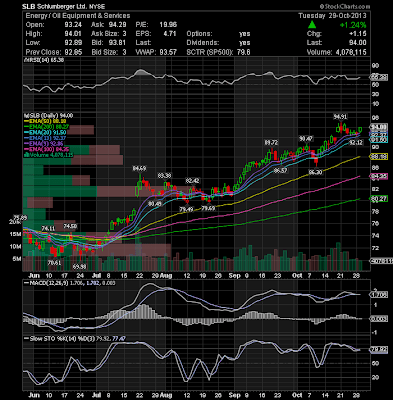Screen dimensions: 393x400
Task: Click the Prev Close value 92.85
Action: point(73,52)
